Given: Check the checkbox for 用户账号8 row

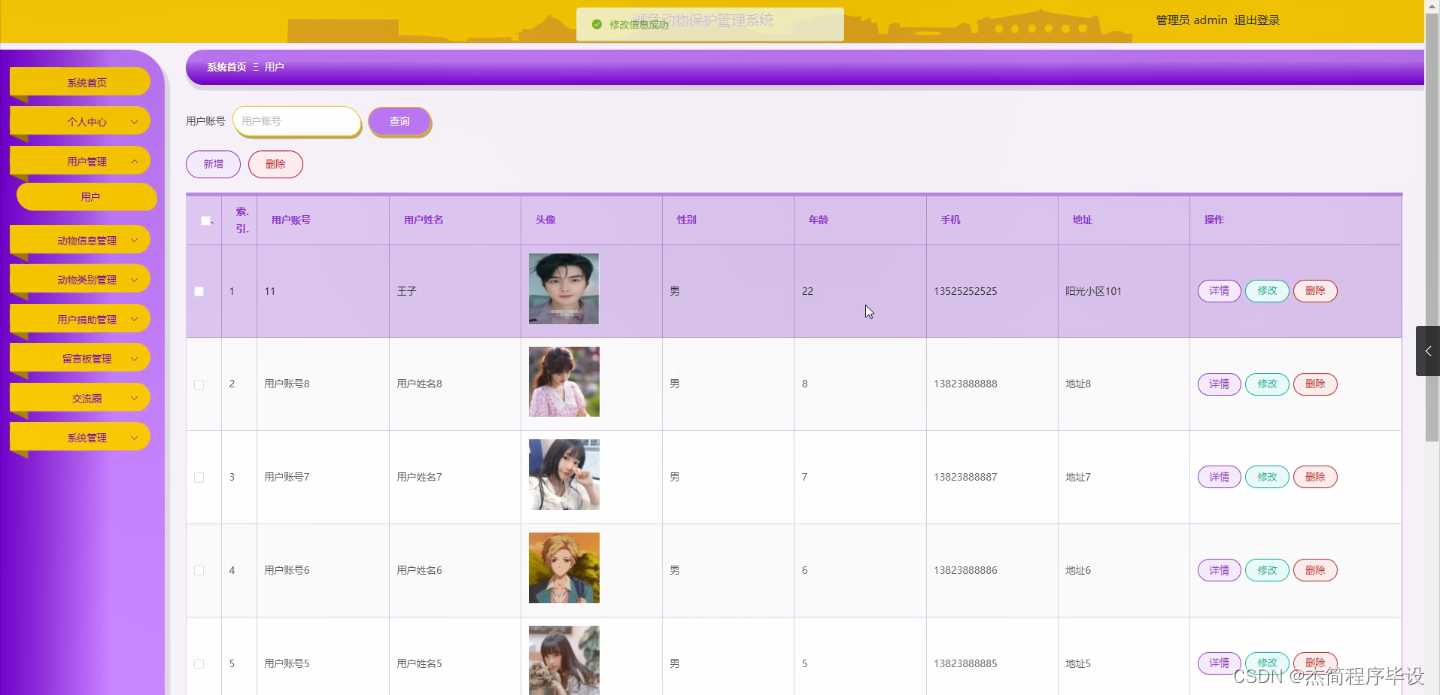Looking at the screenshot, I should (x=199, y=384).
